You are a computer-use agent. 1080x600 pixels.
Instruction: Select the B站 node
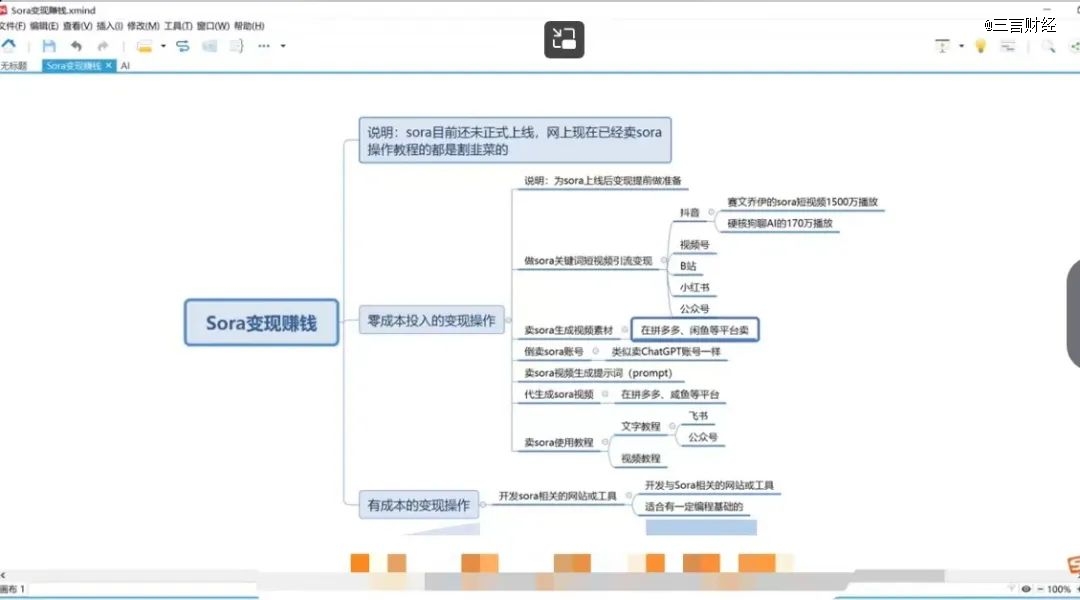pyautogui.click(x=688, y=266)
